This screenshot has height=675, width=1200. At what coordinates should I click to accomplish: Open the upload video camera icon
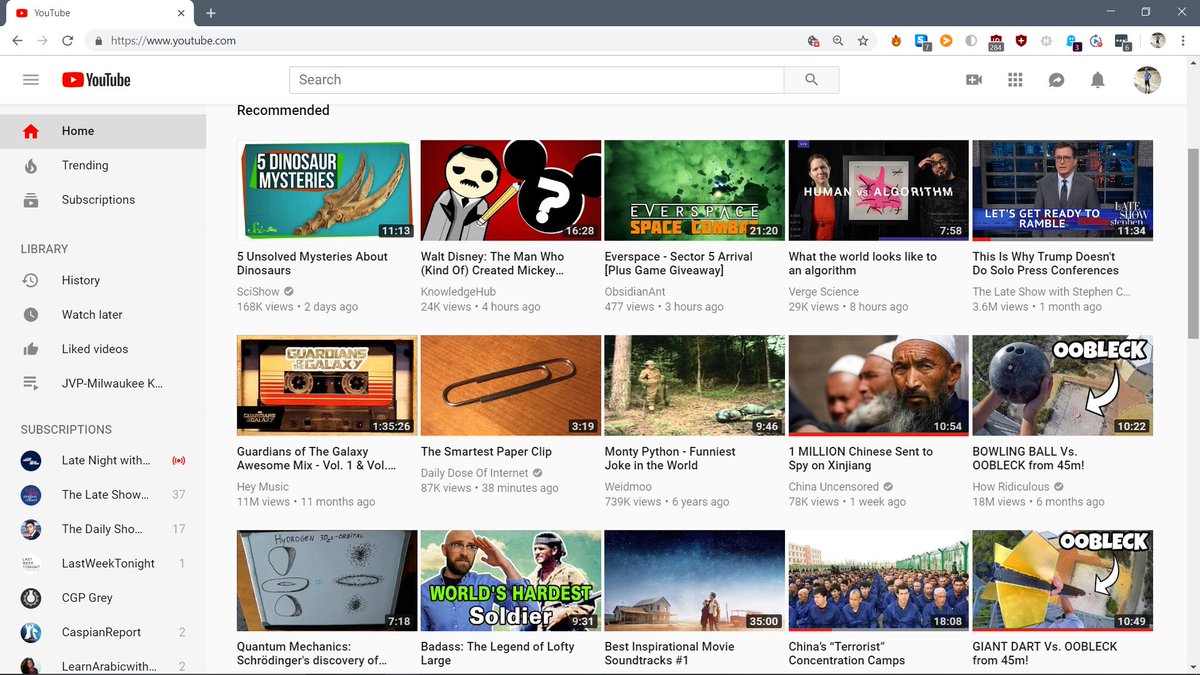[974, 80]
